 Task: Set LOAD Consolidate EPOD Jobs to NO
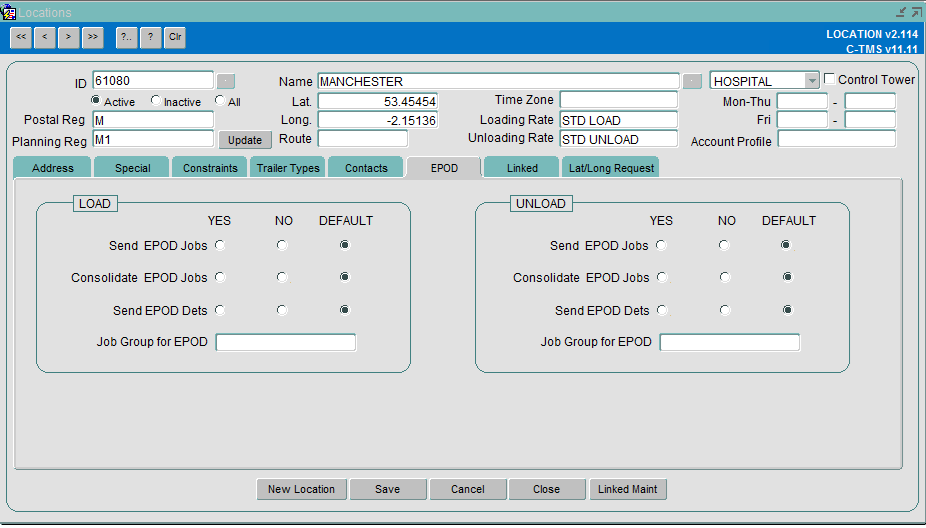pos(282,277)
